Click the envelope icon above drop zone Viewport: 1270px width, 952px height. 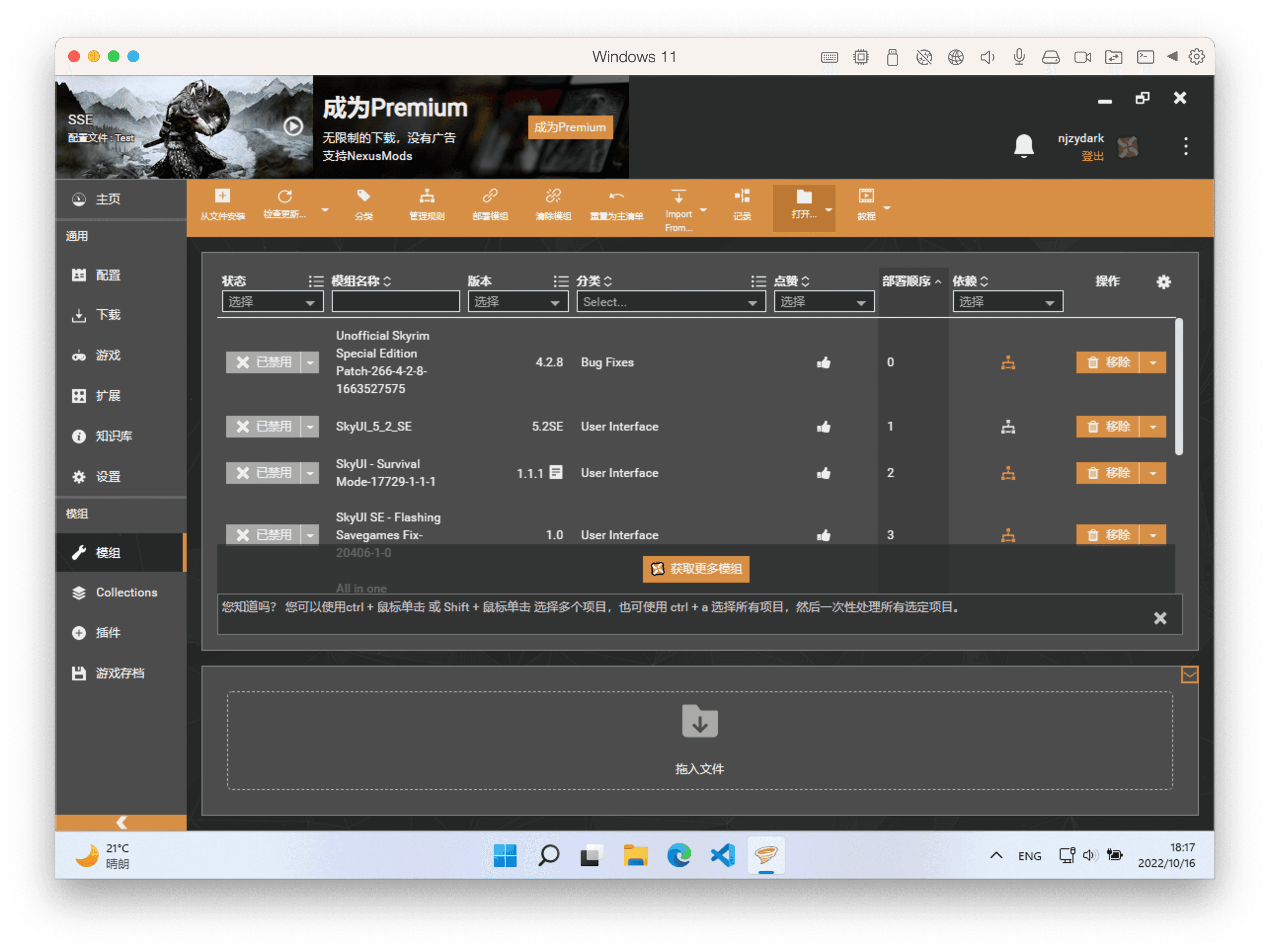pos(1189,674)
